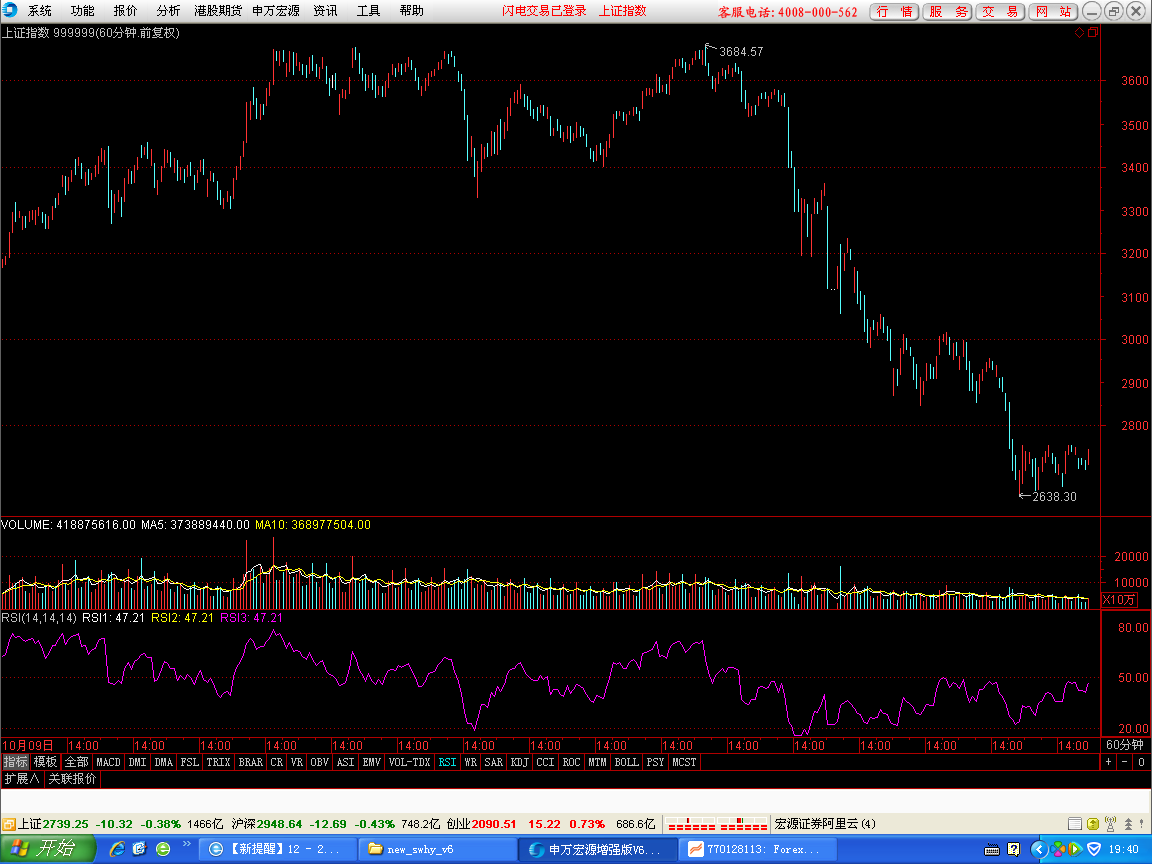Select the 指标 tab
1152x864 pixels.
15,762
